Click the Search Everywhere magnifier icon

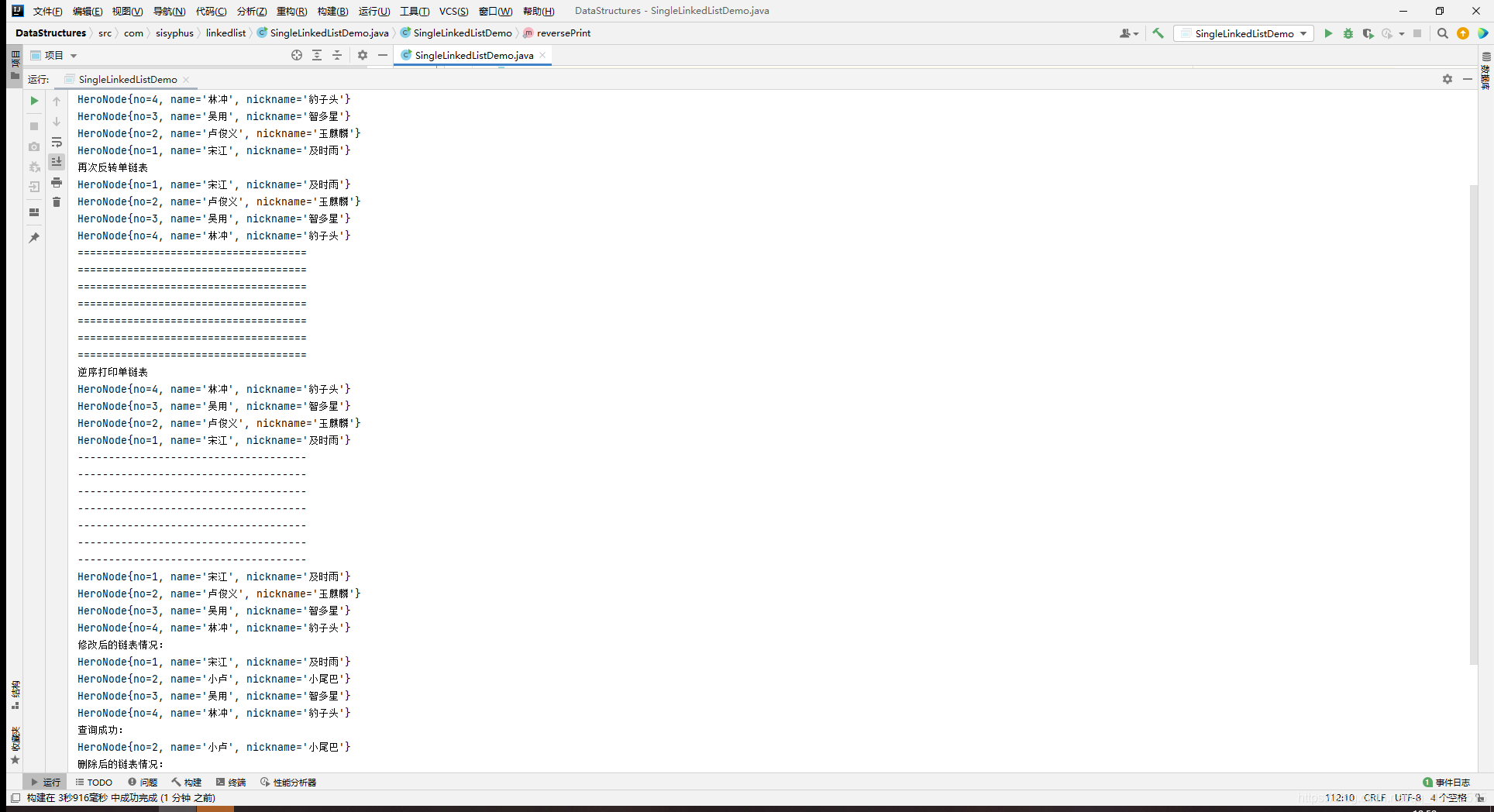pos(1443,33)
